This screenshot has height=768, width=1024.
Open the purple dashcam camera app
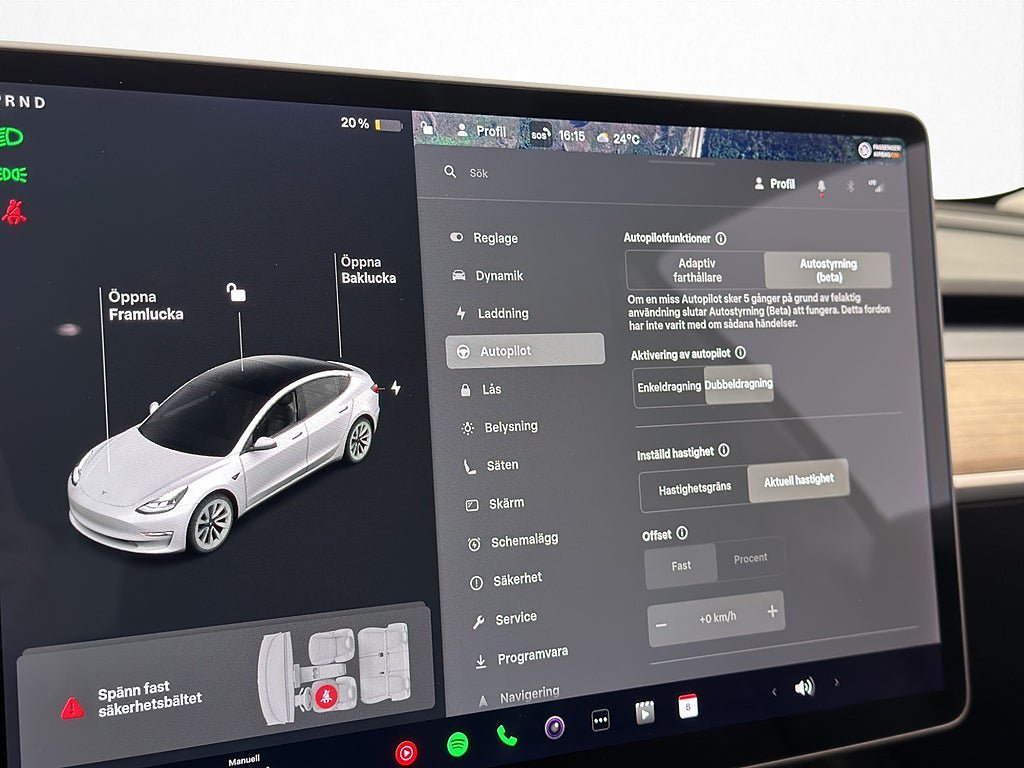point(554,727)
